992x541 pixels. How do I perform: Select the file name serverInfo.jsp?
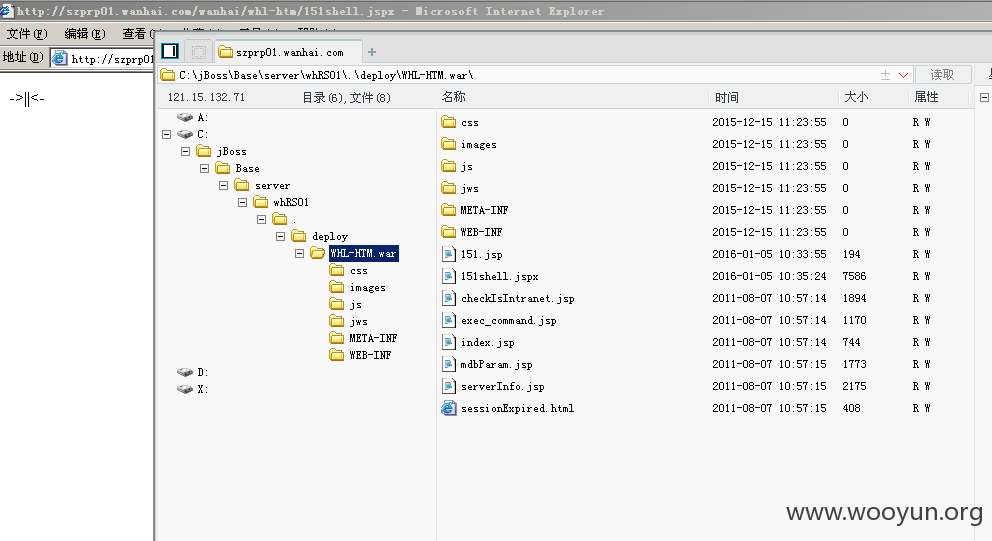(502, 386)
